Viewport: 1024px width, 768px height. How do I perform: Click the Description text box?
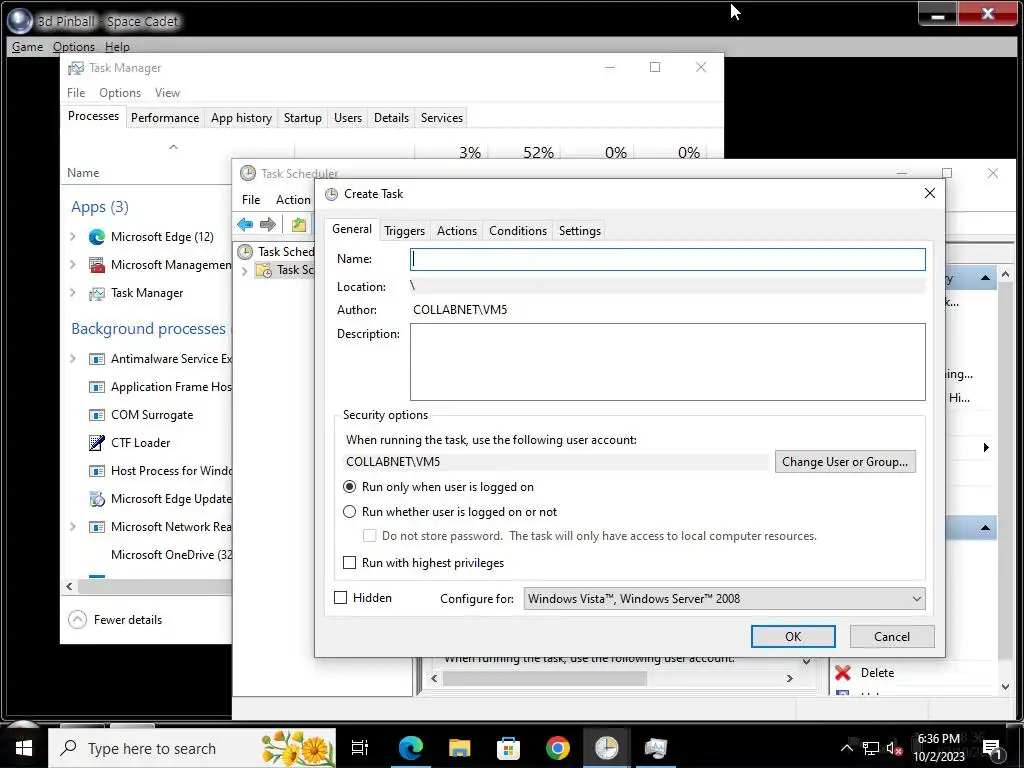[667, 362]
